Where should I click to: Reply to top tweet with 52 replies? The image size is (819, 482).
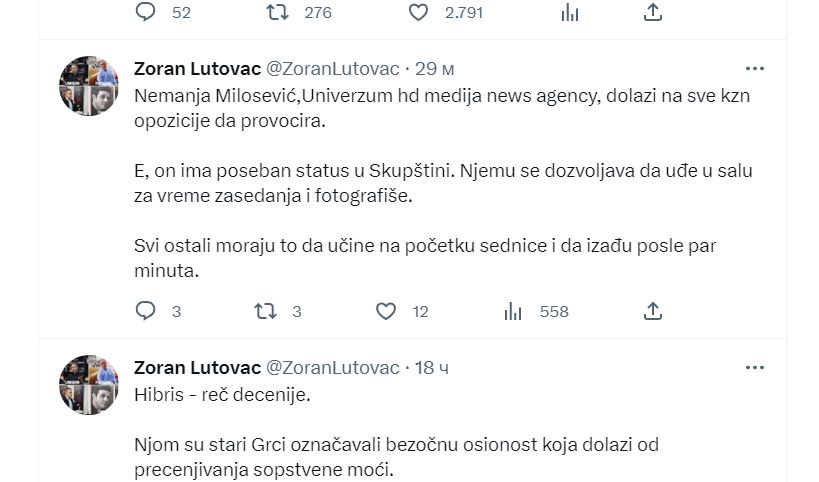[146, 12]
